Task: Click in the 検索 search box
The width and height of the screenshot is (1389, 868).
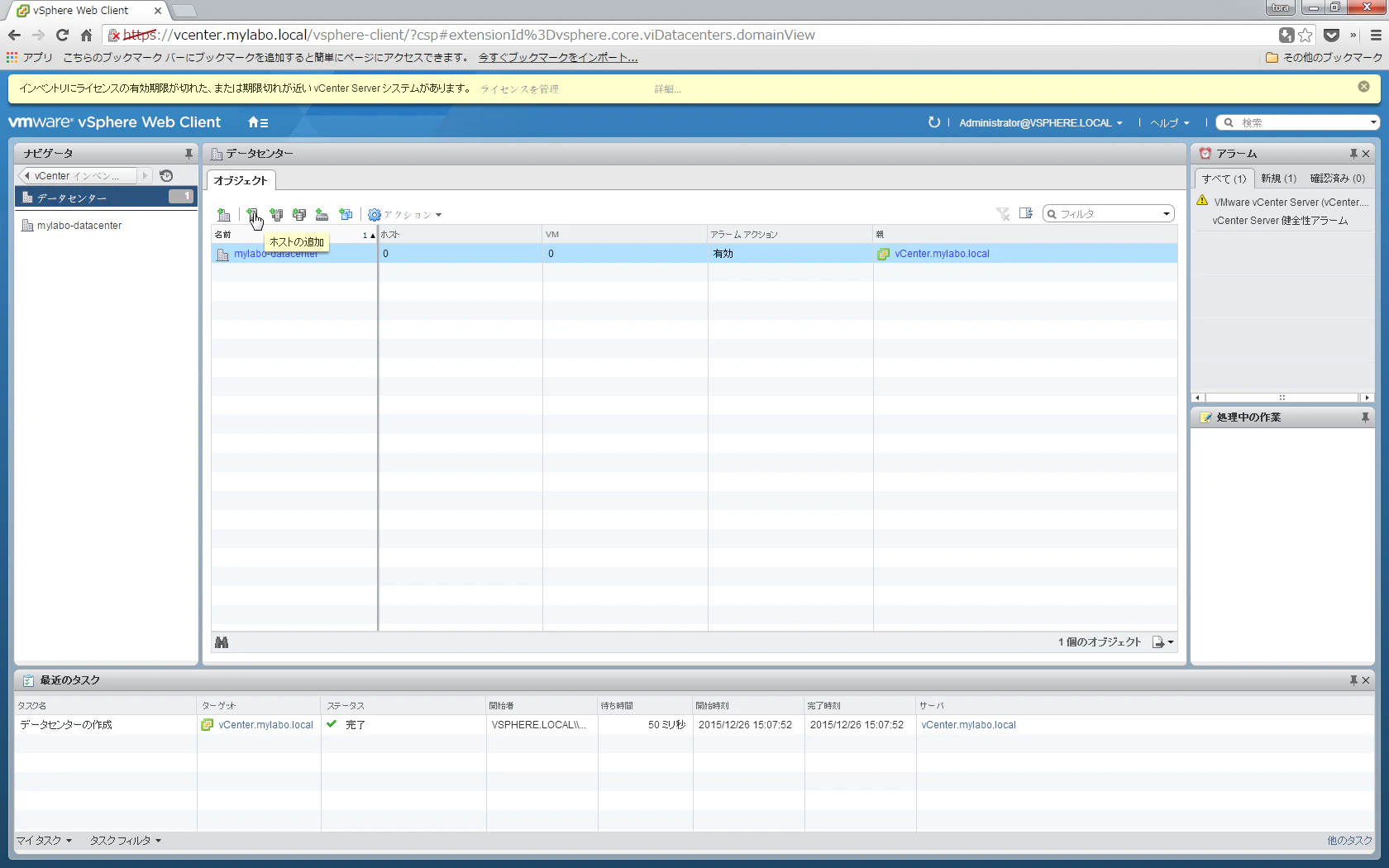Action: (x=1296, y=122)
